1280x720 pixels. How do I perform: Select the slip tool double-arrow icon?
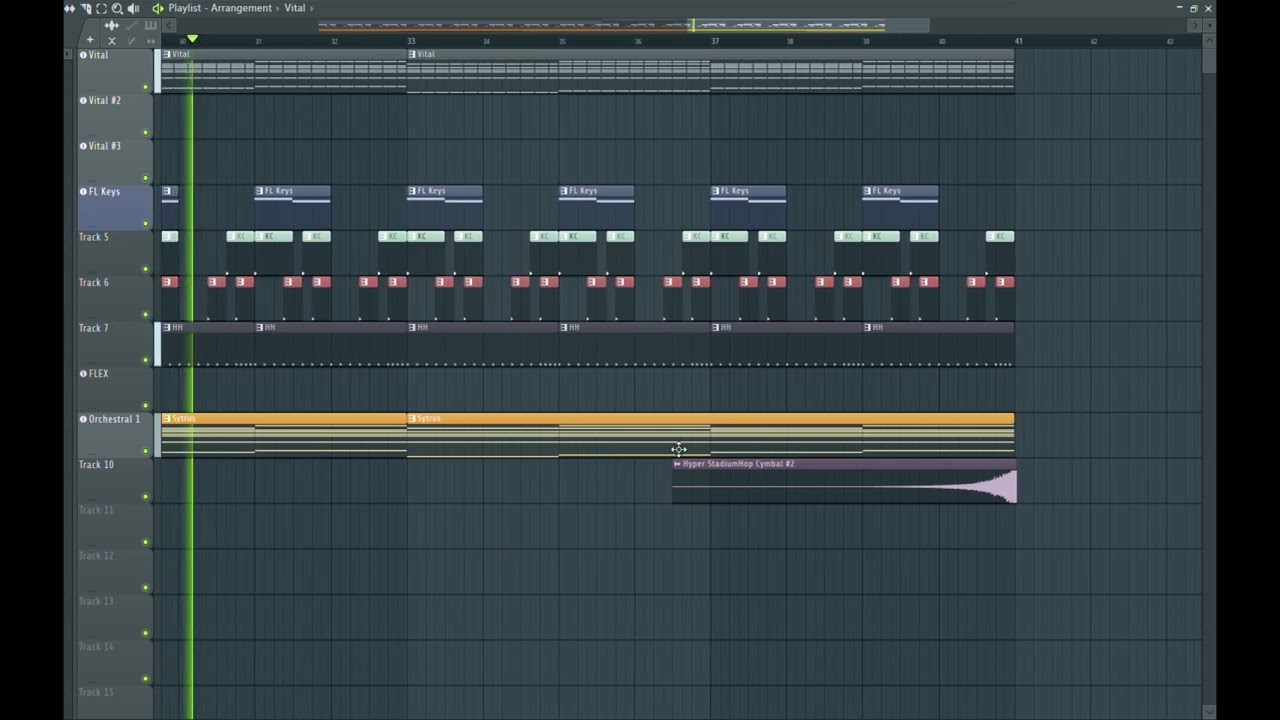pyautogui.click(x=69, y=8)
